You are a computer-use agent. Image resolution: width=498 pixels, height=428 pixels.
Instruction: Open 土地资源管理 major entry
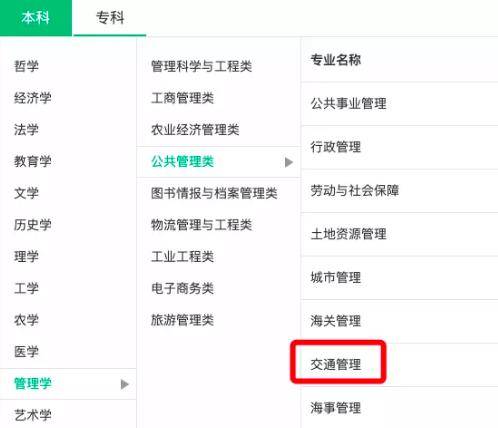coord(348,234)
